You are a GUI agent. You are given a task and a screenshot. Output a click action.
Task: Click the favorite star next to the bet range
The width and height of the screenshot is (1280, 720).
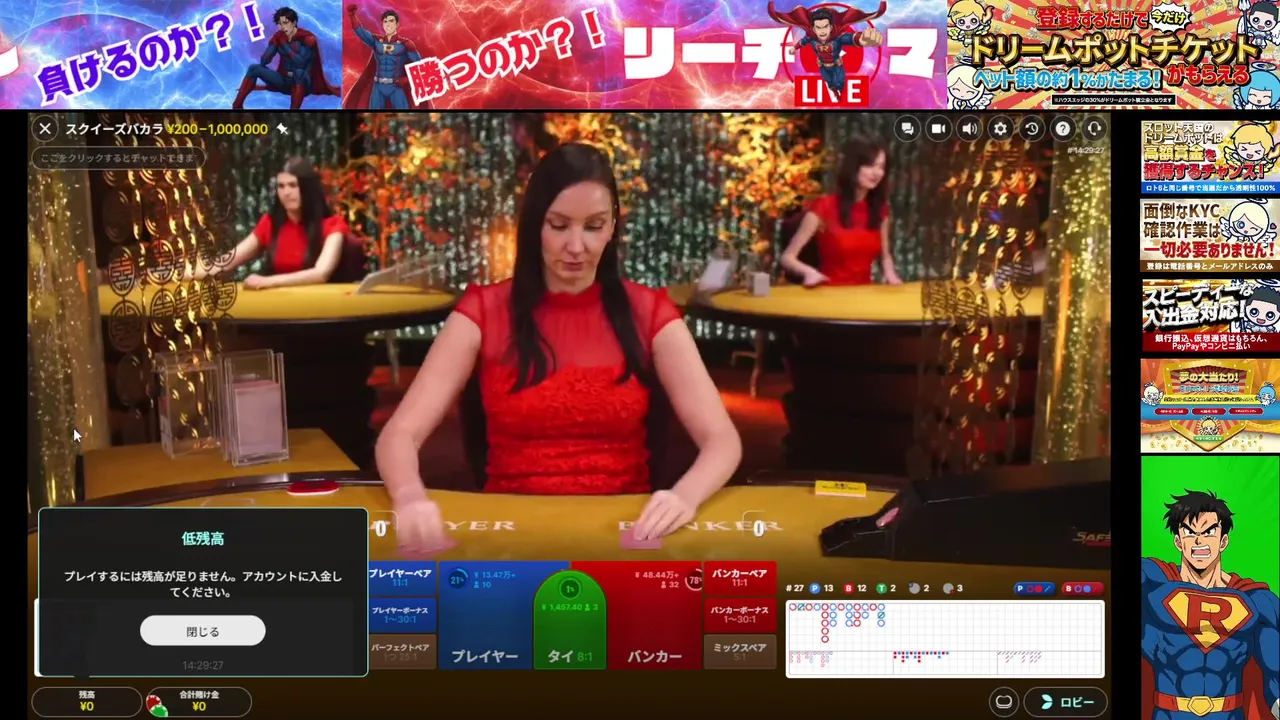tap(283, 129)
